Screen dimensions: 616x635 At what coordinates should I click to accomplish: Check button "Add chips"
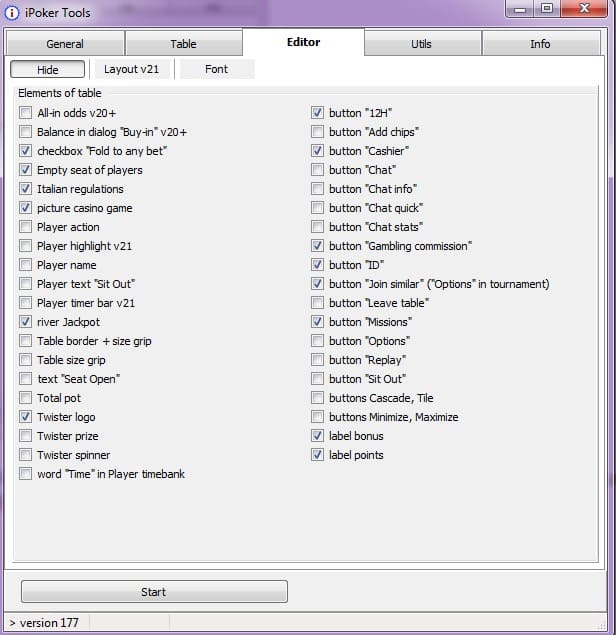[318, 132]
